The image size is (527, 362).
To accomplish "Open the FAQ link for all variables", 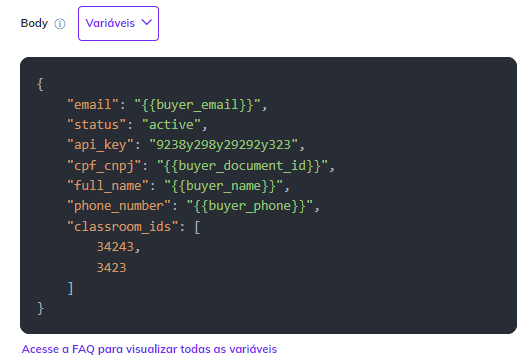I will point(149,349).
